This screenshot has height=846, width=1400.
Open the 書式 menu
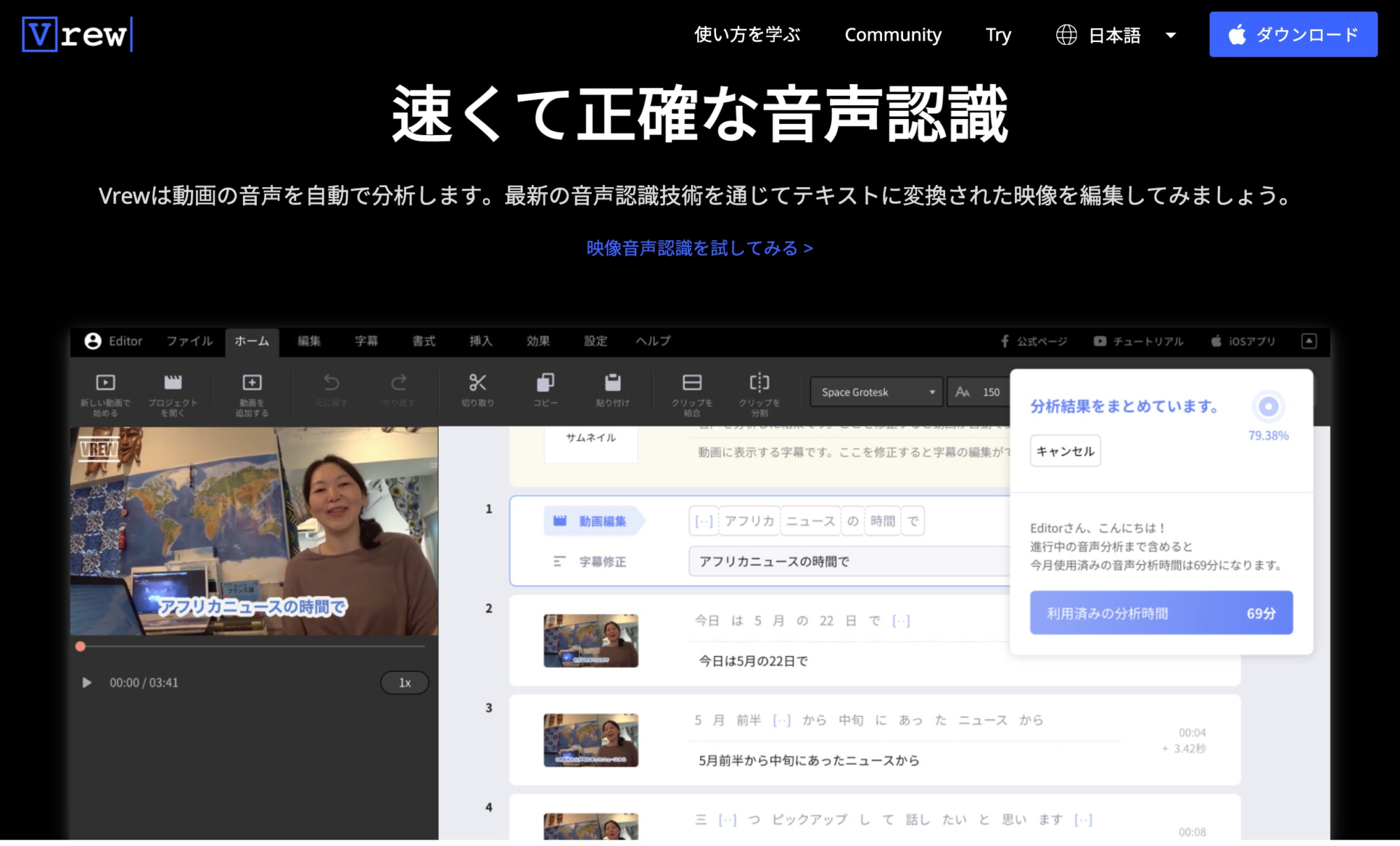(x=423, y=341)
